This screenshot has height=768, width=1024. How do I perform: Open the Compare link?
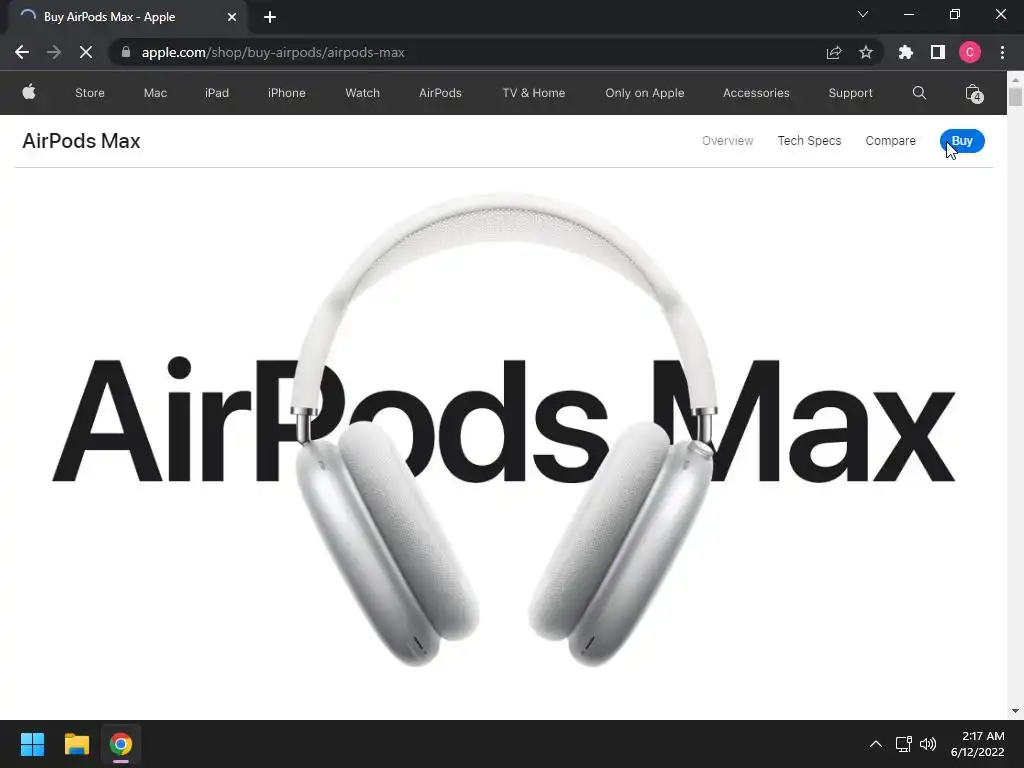[890, 140]
